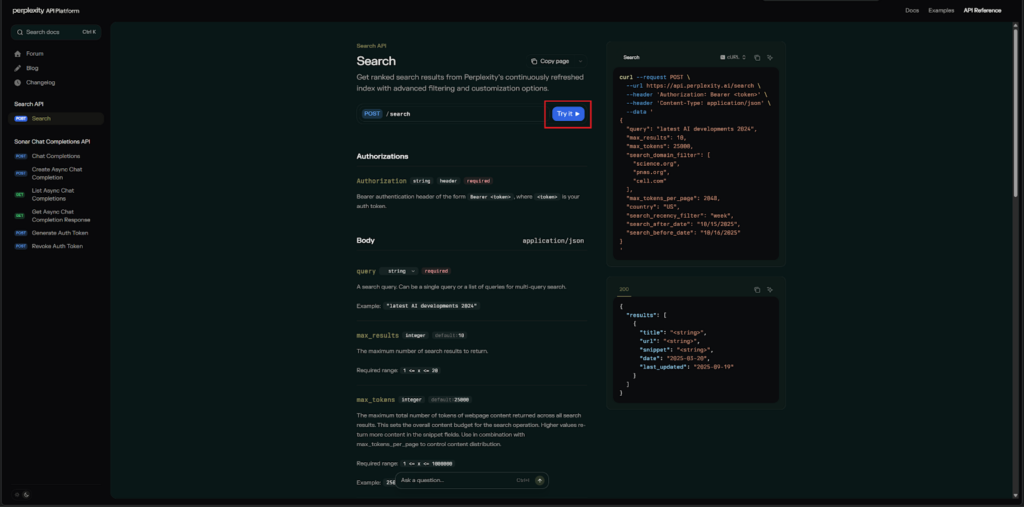Viewport: 1024px width, 507px height.
Task: Click the Ask AI sparkle icon on response panel
Action: click(x=770, y=290)
